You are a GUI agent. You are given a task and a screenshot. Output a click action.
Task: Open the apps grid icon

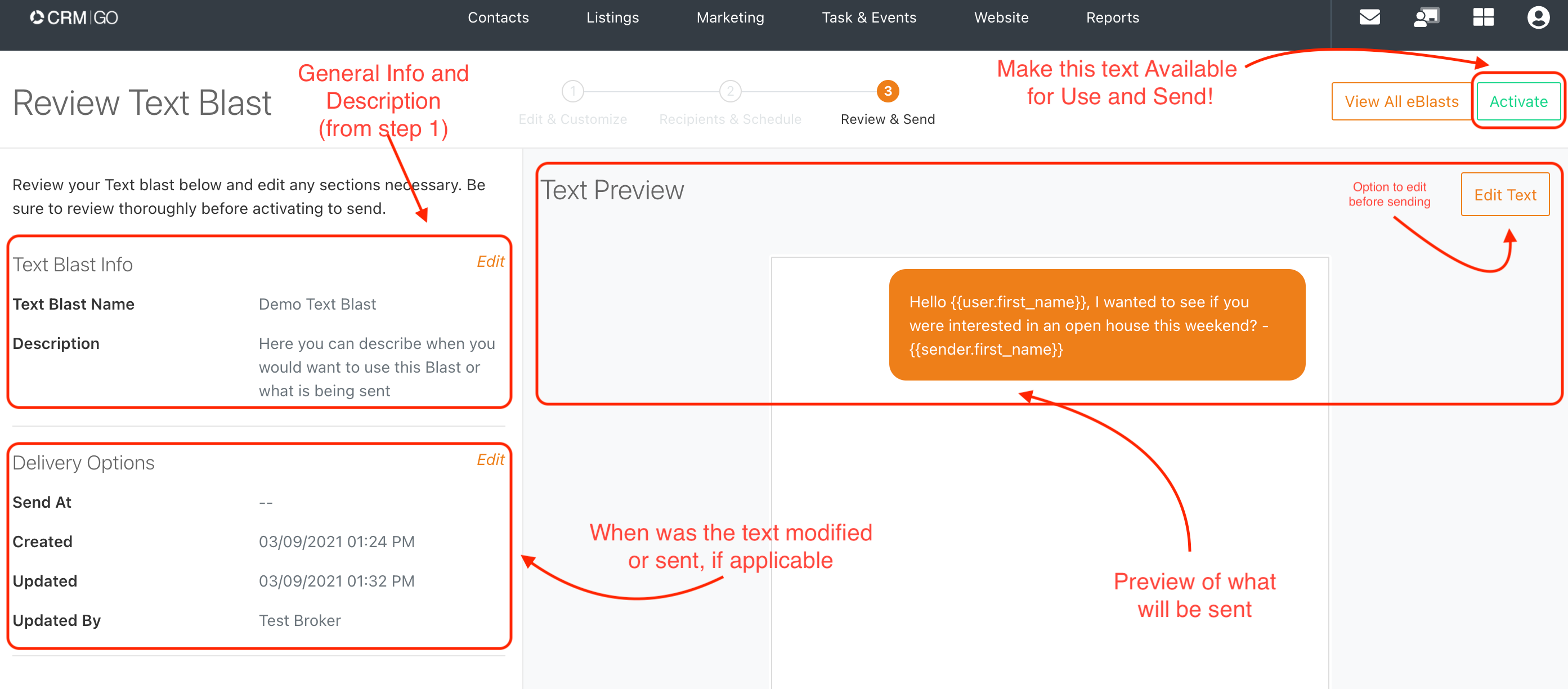(x=1483, y=17)
